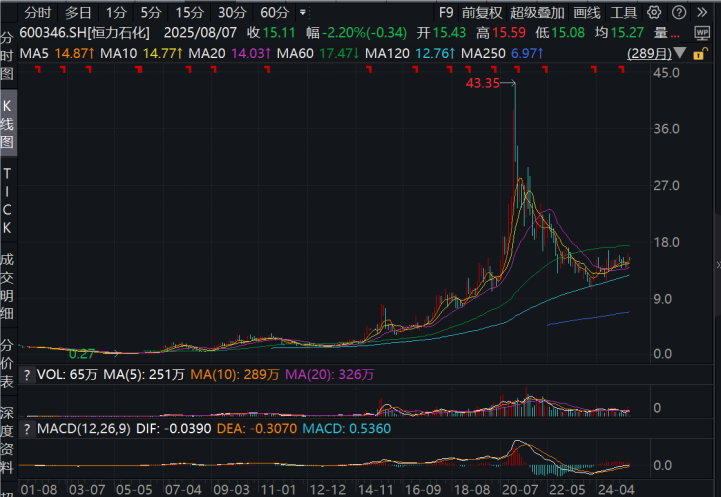
Task: Open the 工具 menu
Action: (x=624, y=12)
